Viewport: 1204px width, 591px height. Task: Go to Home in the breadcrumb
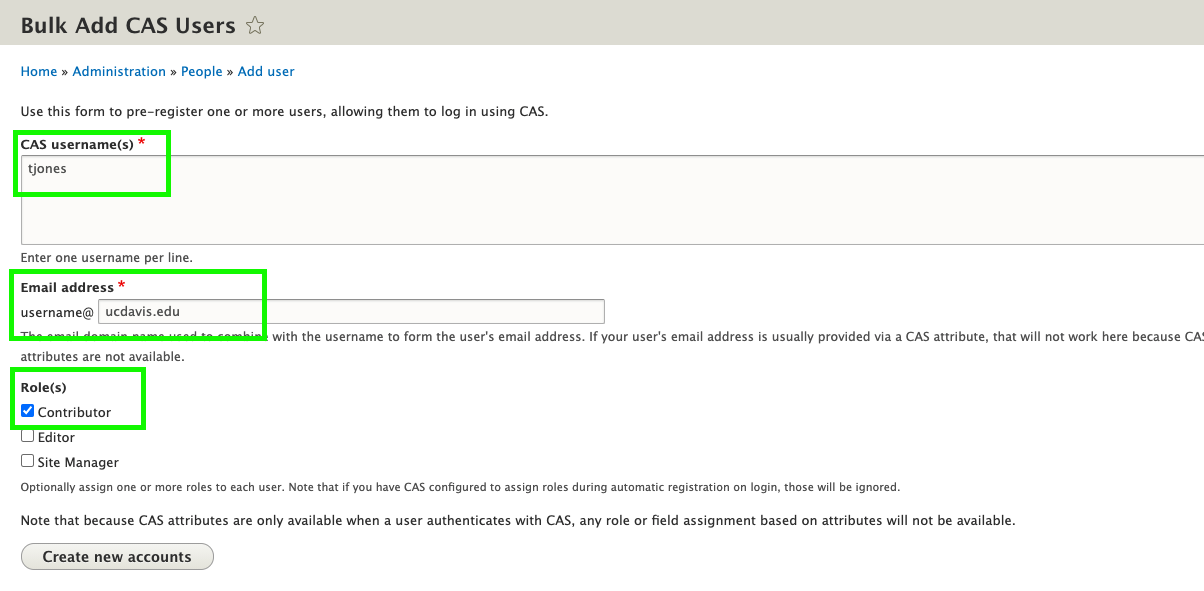39,71
